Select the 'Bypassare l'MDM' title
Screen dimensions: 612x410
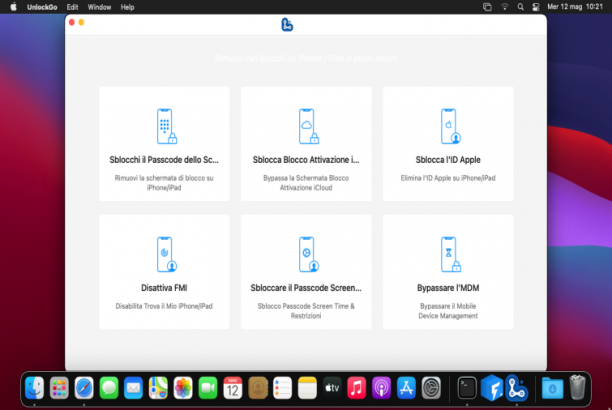pyautogui.click(x=448, y=288)
